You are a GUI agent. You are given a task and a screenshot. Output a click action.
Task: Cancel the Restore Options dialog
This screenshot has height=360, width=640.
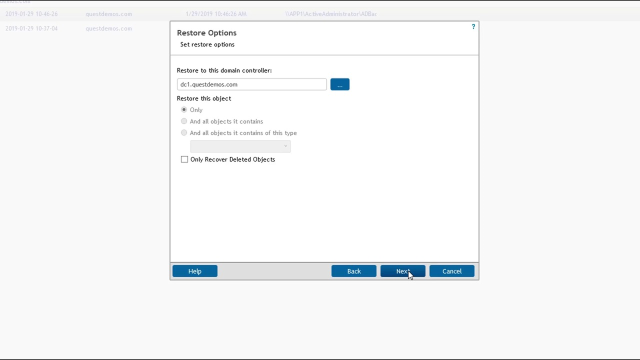pyautogui.click(x=452, y=271)
